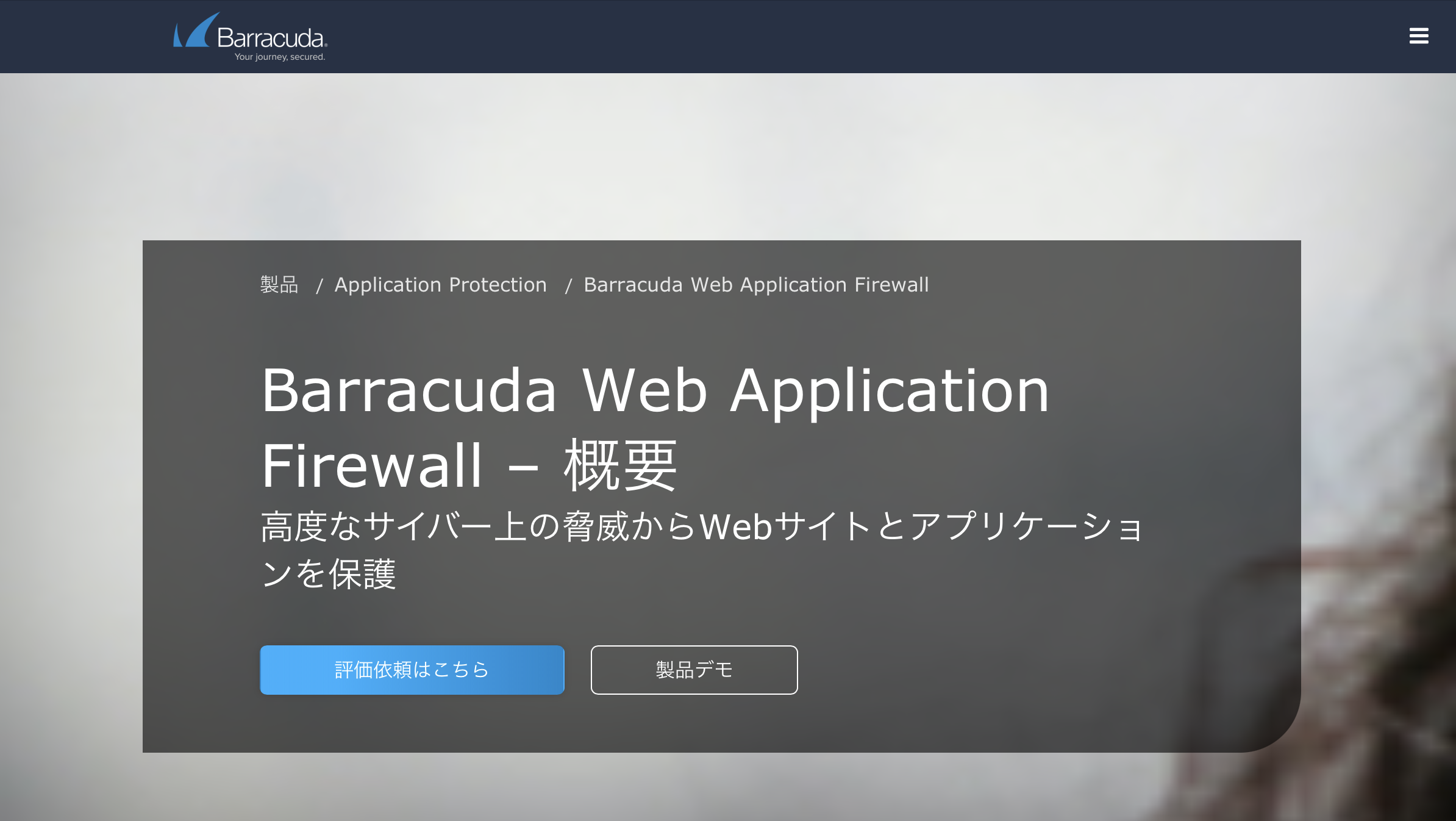1456x821 pixels.
Task: Select Barracuda Web Application Firewall breadcrumb
Action: click(x=756, y=285)
